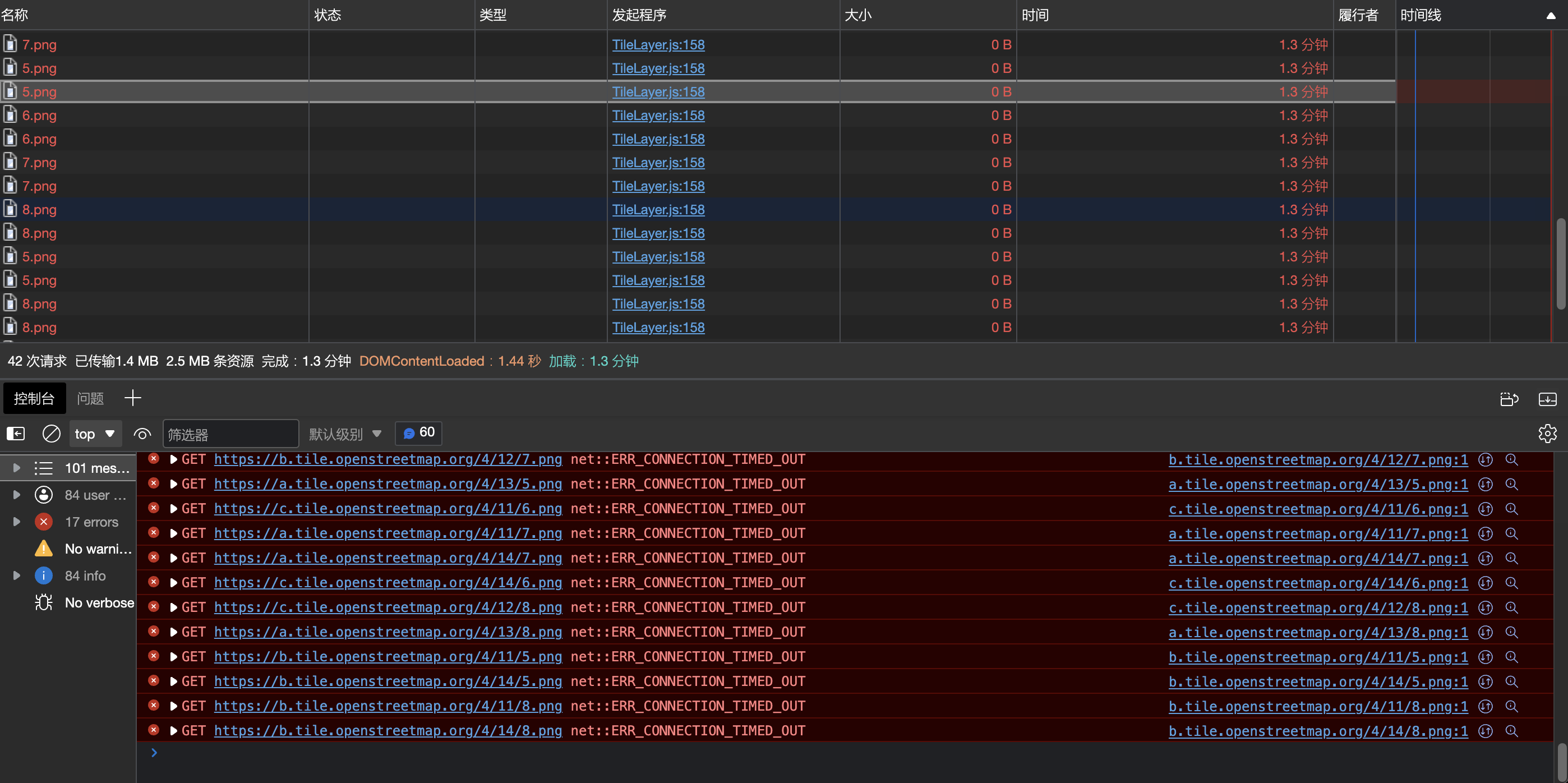The width and height of the screenshot is (1568, 783).
Task: Sort by the 时间线 column header
Action: (1420, 15)
